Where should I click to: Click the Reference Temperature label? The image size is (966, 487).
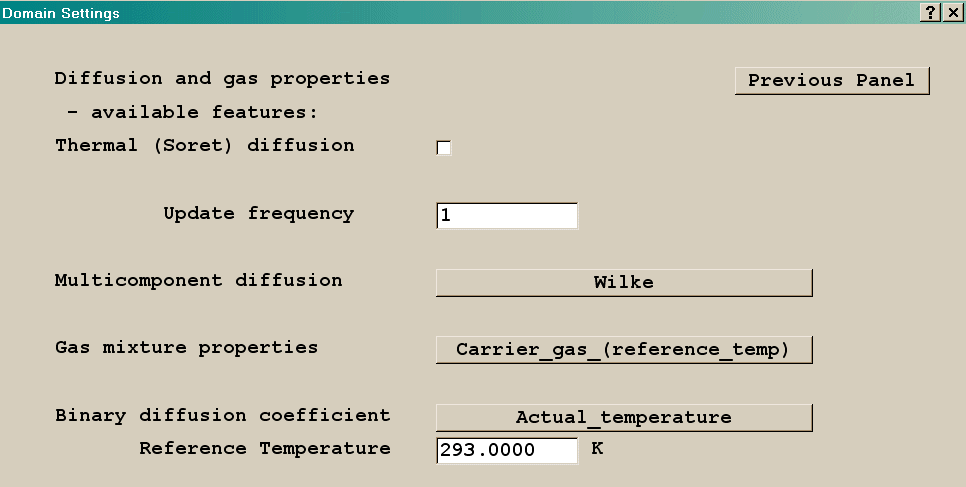(264, 449)
